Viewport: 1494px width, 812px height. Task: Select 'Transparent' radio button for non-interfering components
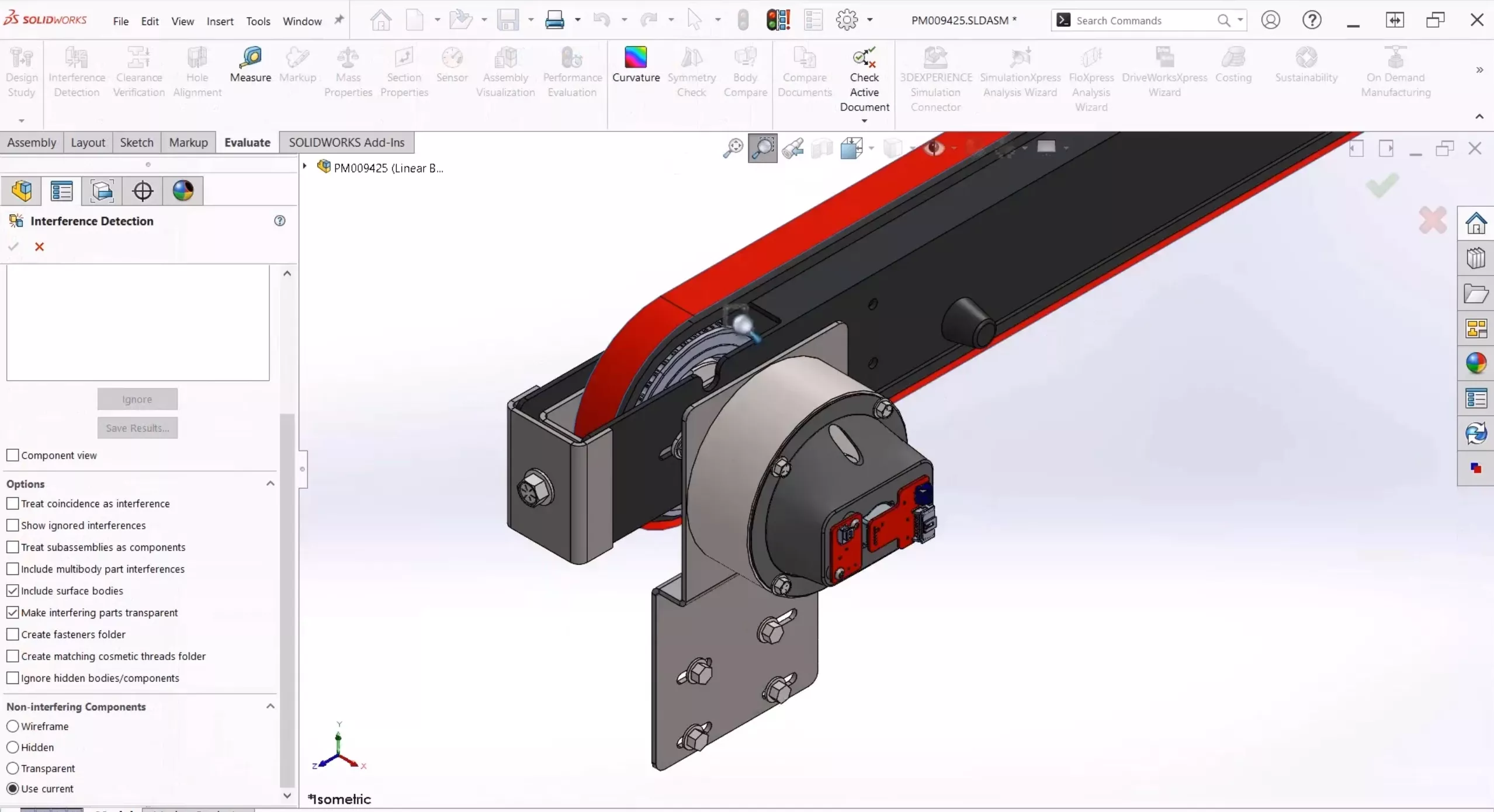12,768
